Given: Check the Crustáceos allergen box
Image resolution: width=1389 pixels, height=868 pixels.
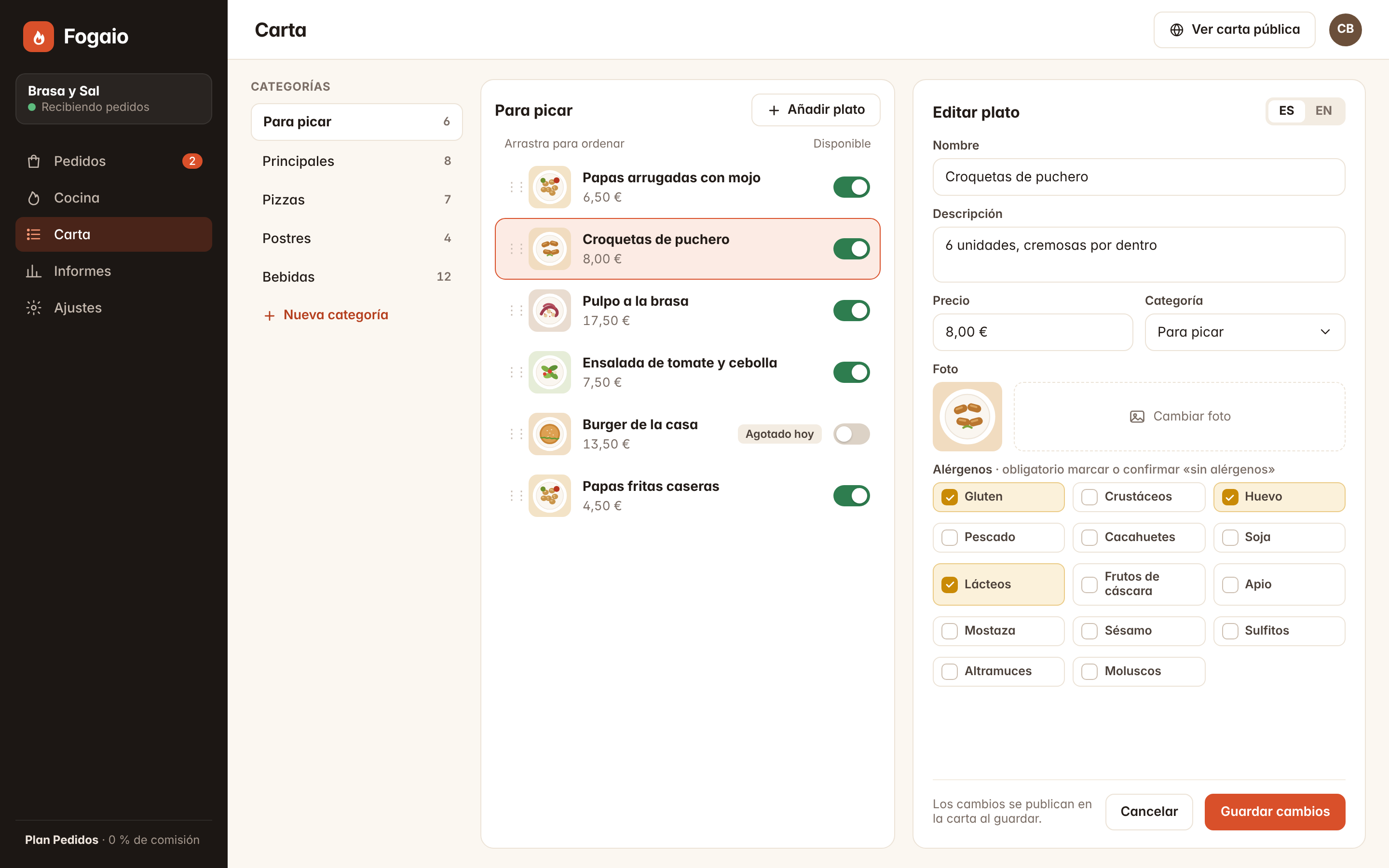Looking at the screenshot, I should 1089,497.
